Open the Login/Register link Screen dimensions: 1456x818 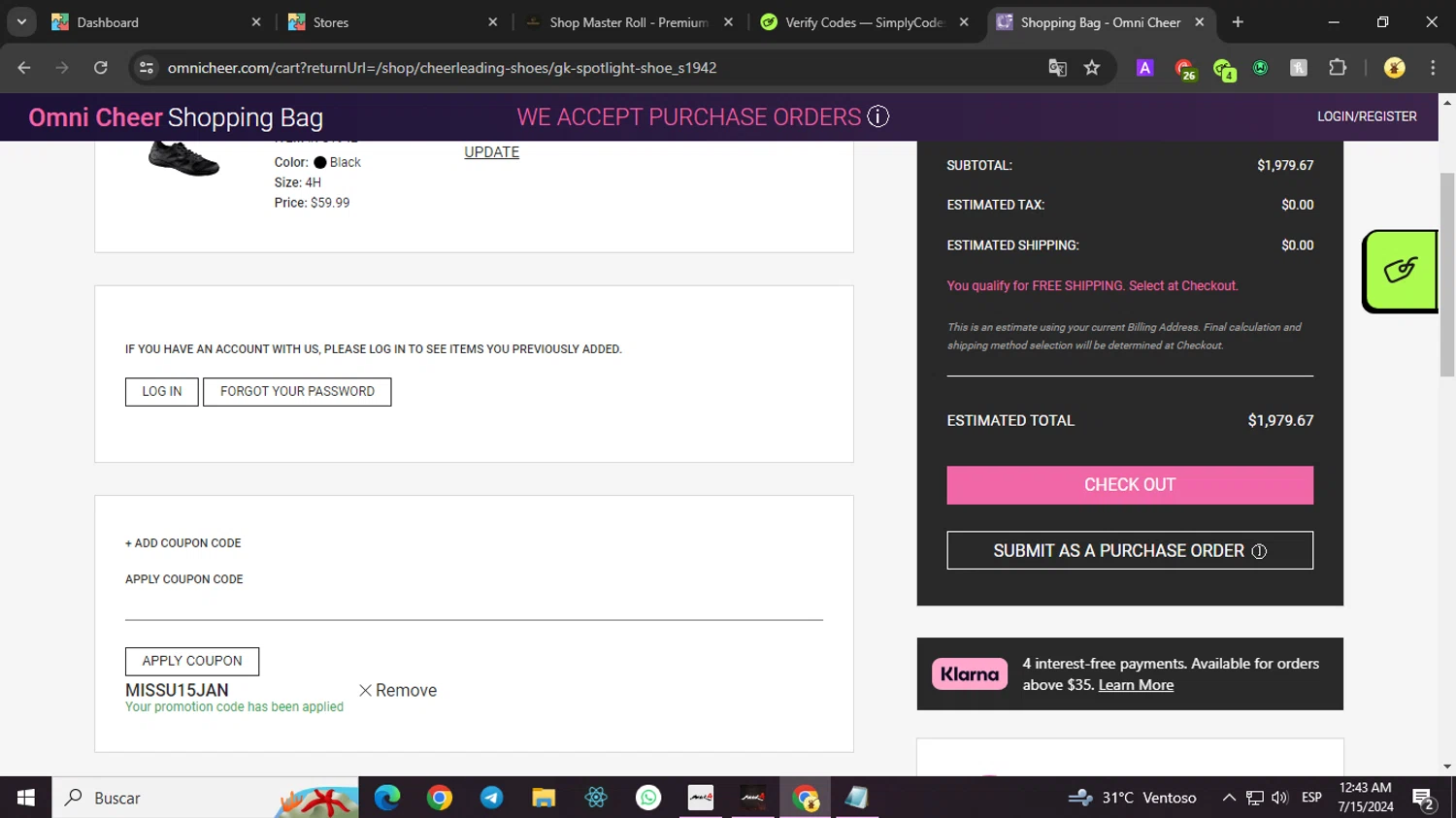(x=1367, y=116)
